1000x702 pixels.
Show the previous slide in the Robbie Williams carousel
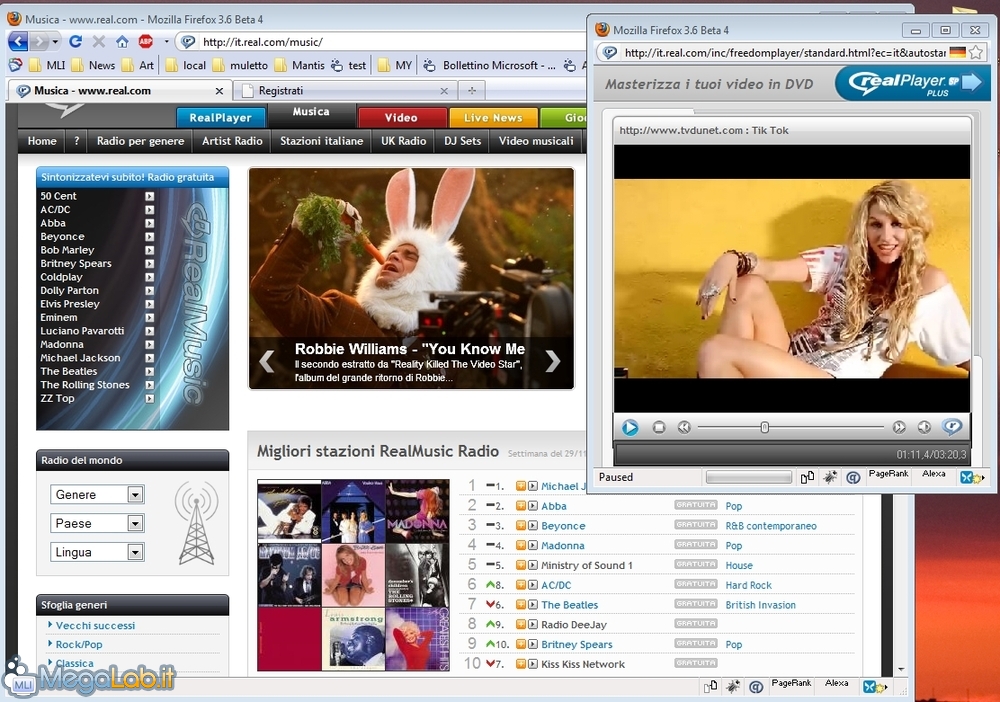[267, 361]
